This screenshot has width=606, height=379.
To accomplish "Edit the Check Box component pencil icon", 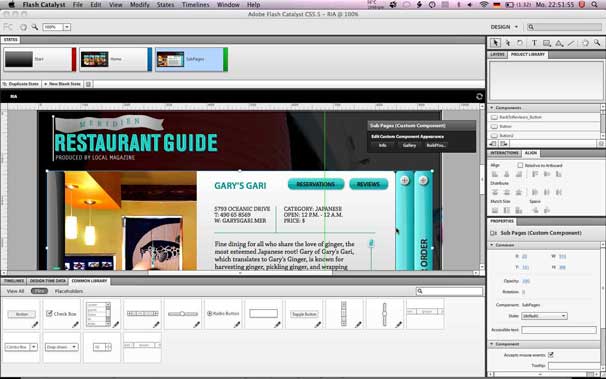I will click(x=75, y=325).
